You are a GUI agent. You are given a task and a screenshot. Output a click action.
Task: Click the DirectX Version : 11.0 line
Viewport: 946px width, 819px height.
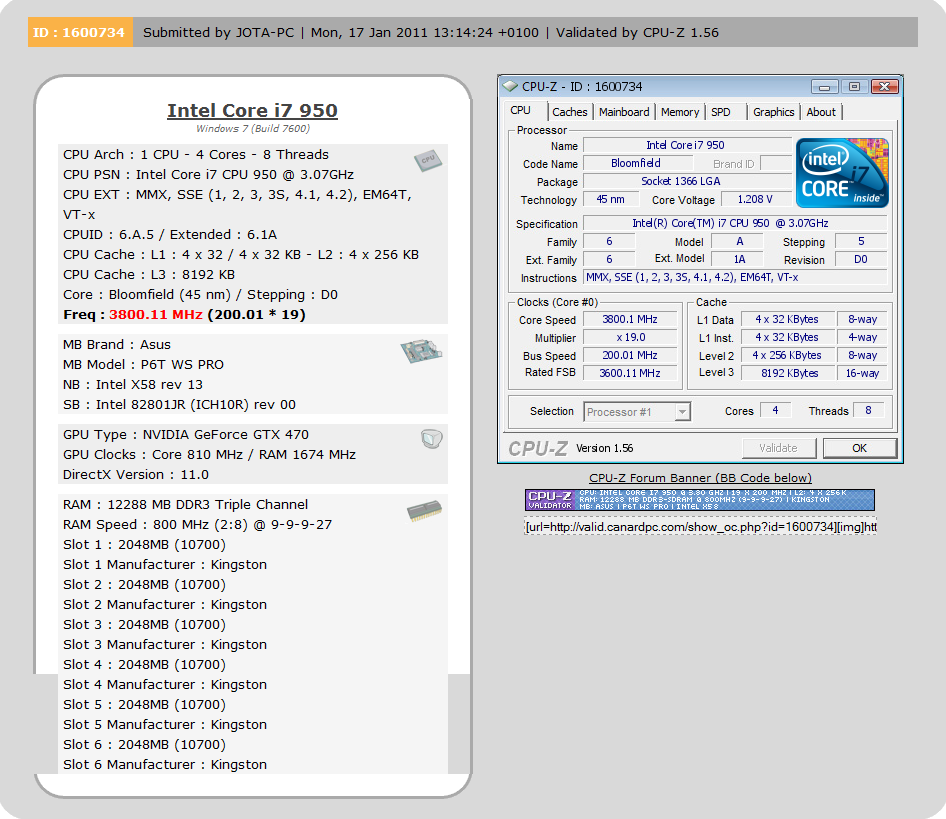click(136, 474)
